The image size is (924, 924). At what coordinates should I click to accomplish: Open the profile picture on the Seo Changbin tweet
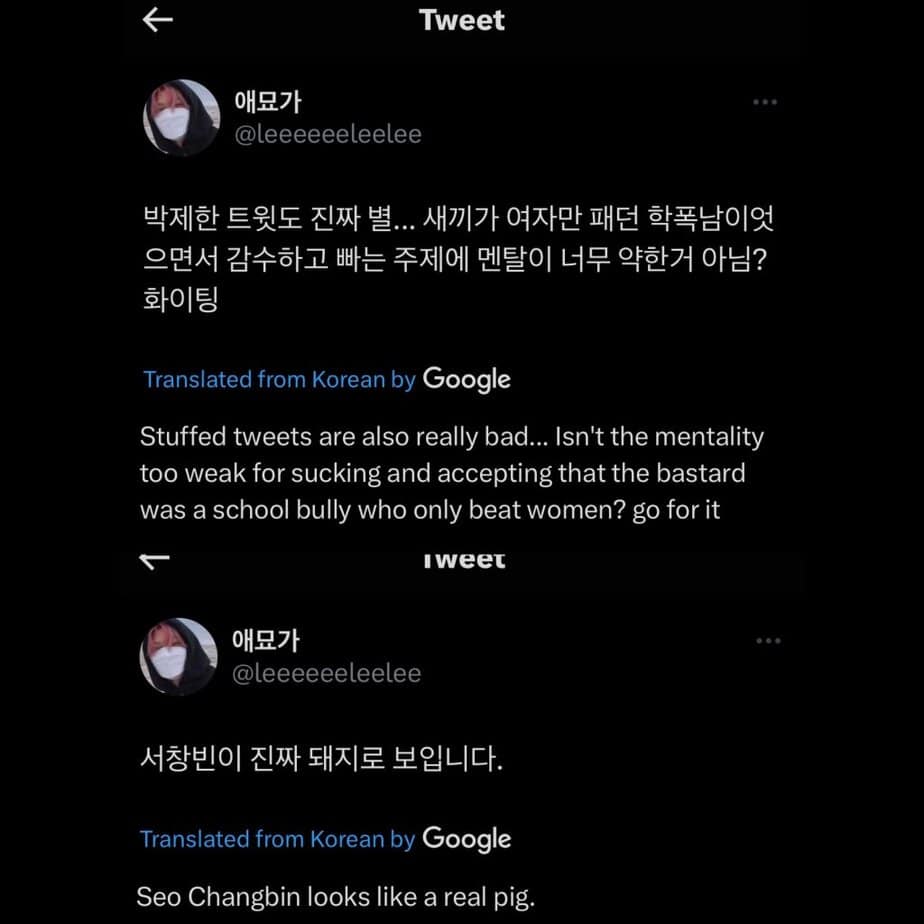tap(180, 657)
